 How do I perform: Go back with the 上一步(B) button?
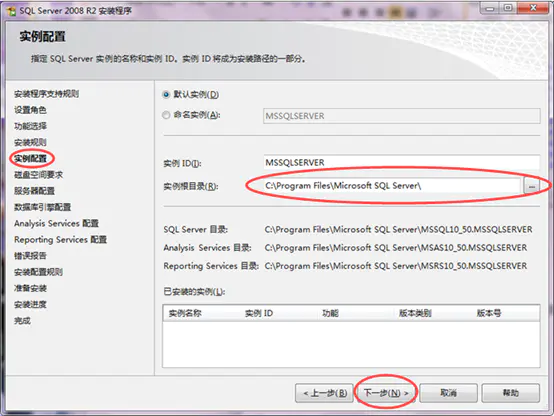(324, 393)
